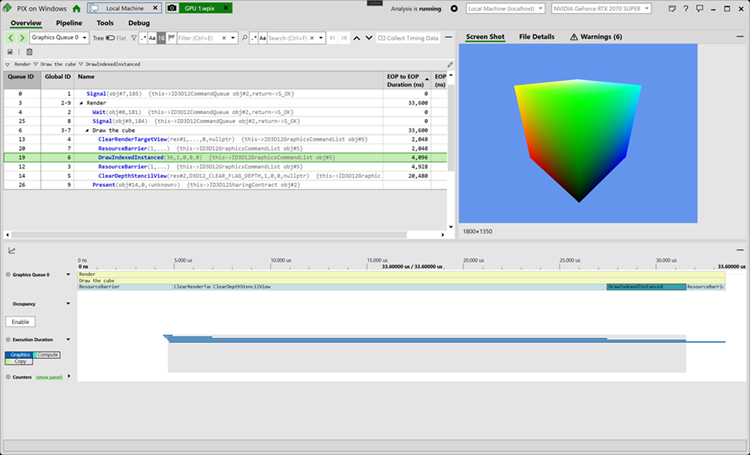Image resolution: width=750 pixels, height=455 pixels.
Task: Collapse the Occupancy section in the timeline
Action: (67, 303)
